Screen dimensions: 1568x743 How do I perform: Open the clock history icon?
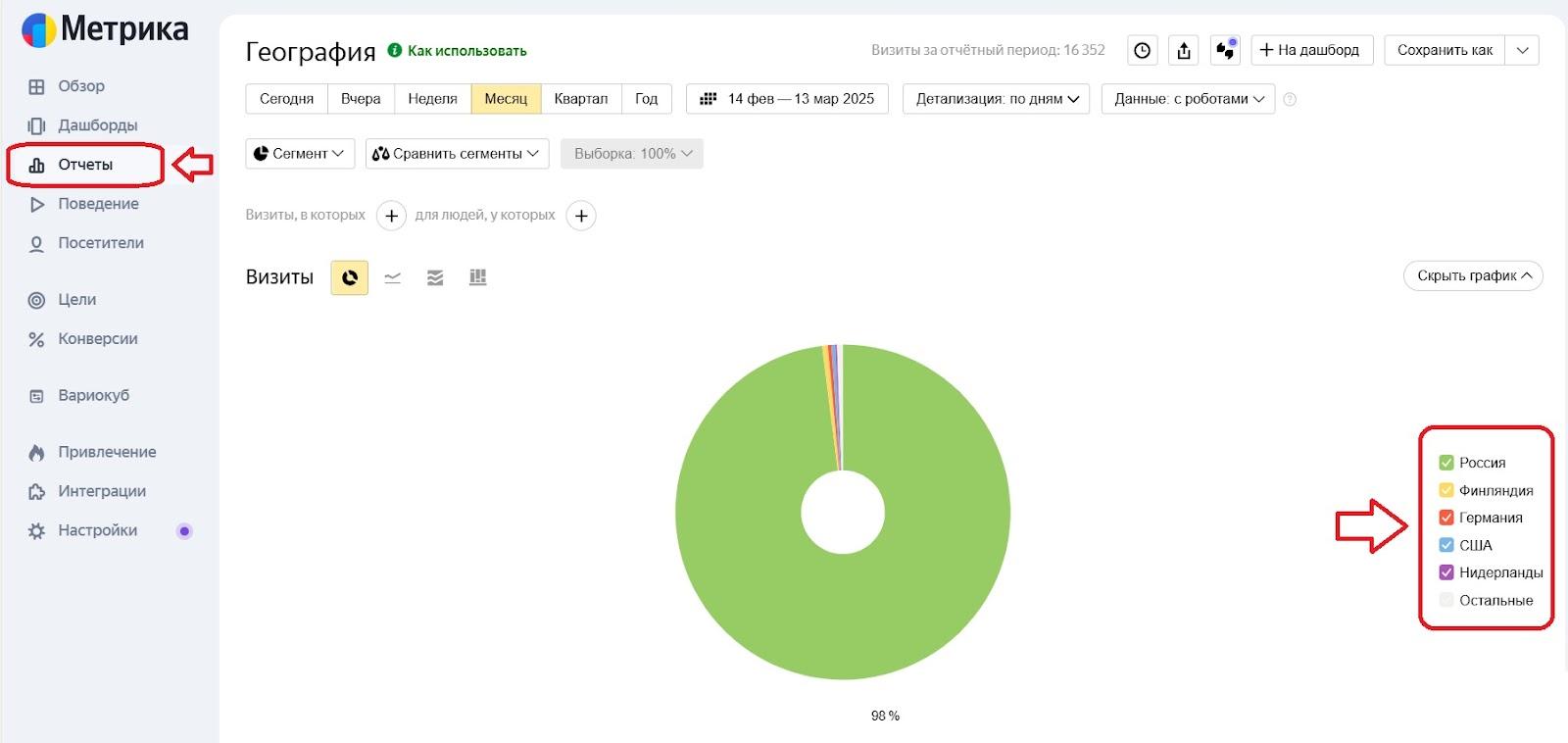[1142, 50]
